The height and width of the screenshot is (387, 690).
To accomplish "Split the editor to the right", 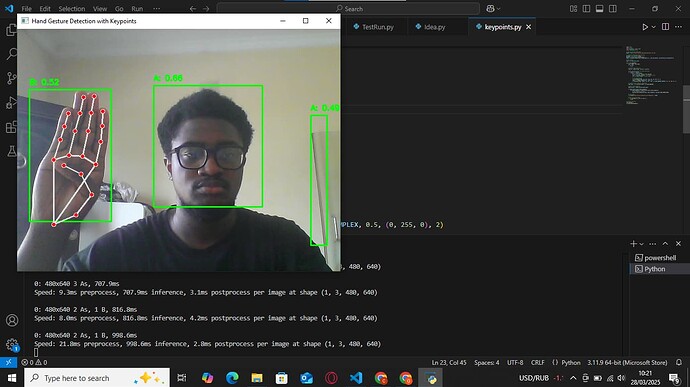I will [x=665, y=27].
